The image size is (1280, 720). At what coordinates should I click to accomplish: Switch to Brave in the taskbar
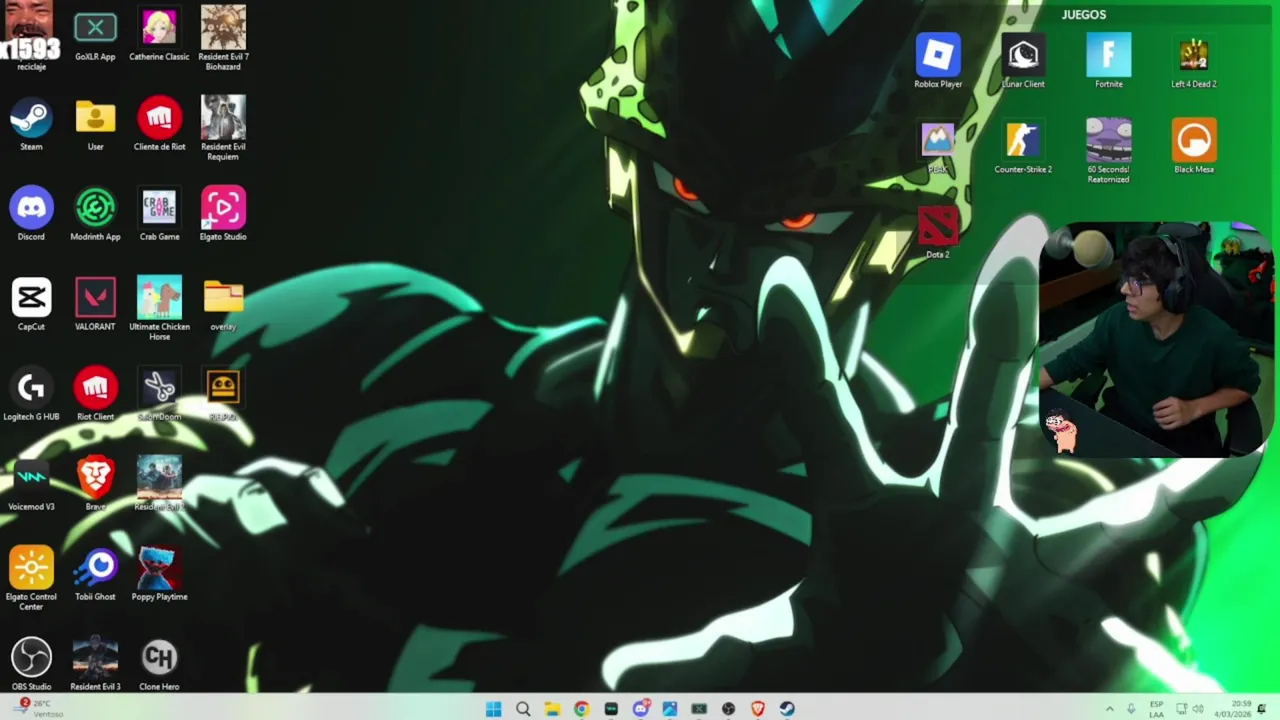(758, 709)
